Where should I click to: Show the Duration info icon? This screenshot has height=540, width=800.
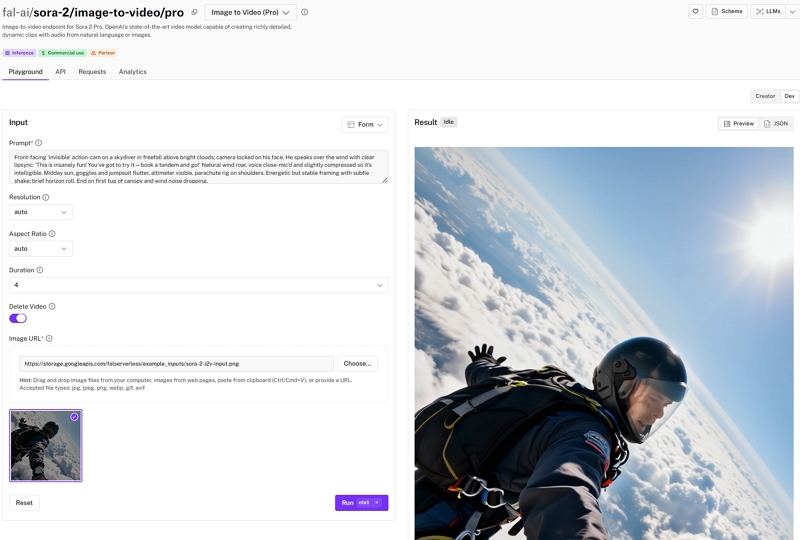point(40,270)
